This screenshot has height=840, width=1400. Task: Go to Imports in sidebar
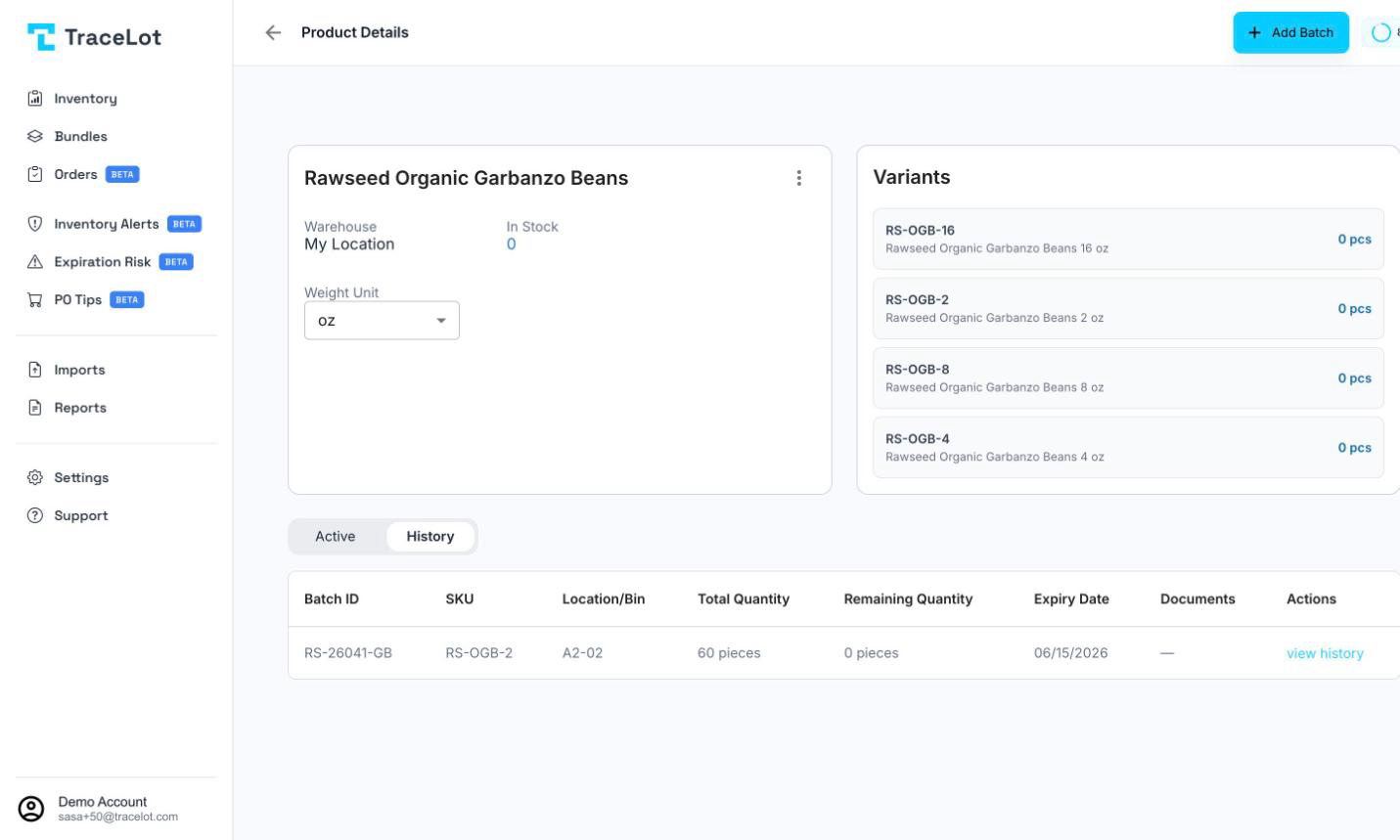pos(79,370)
